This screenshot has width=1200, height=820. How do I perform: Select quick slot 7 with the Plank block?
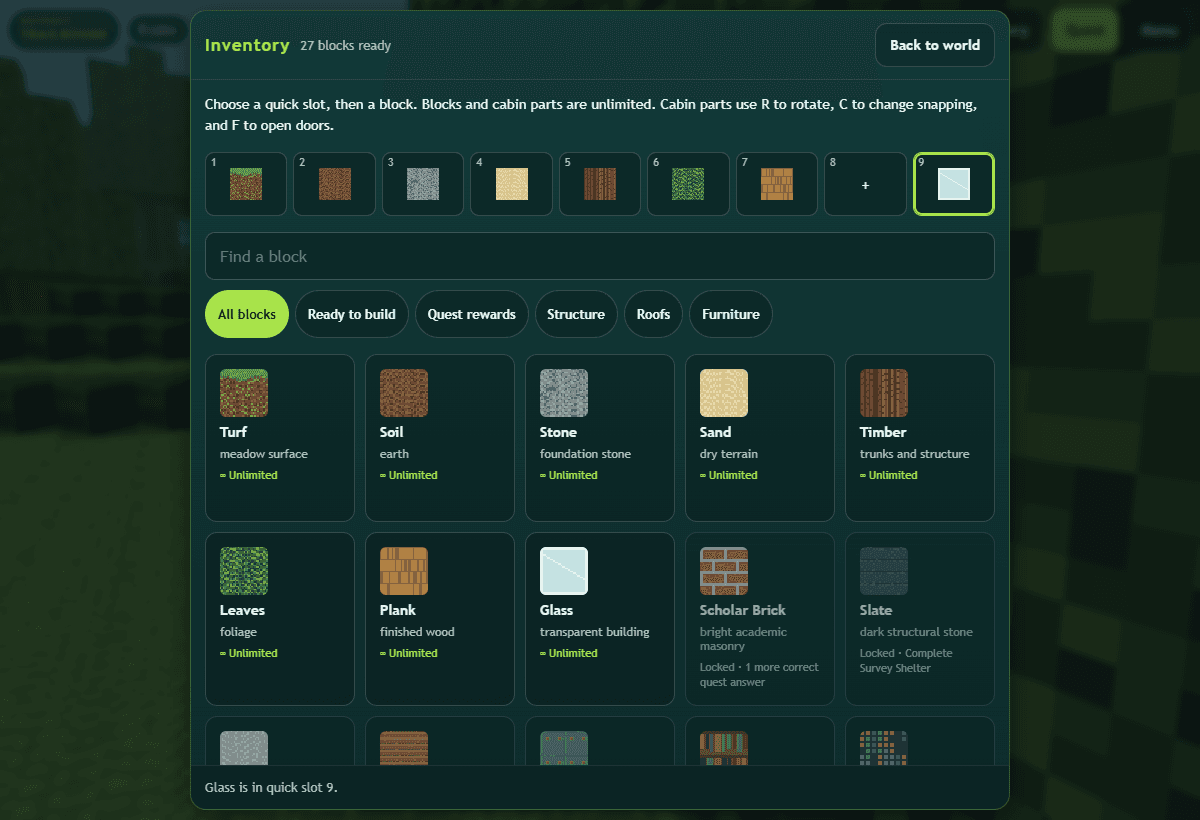[777, 184]
